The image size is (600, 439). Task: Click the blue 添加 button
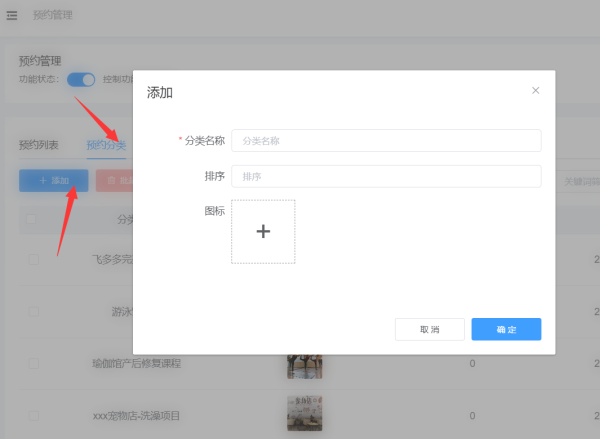tap(54, 180)
